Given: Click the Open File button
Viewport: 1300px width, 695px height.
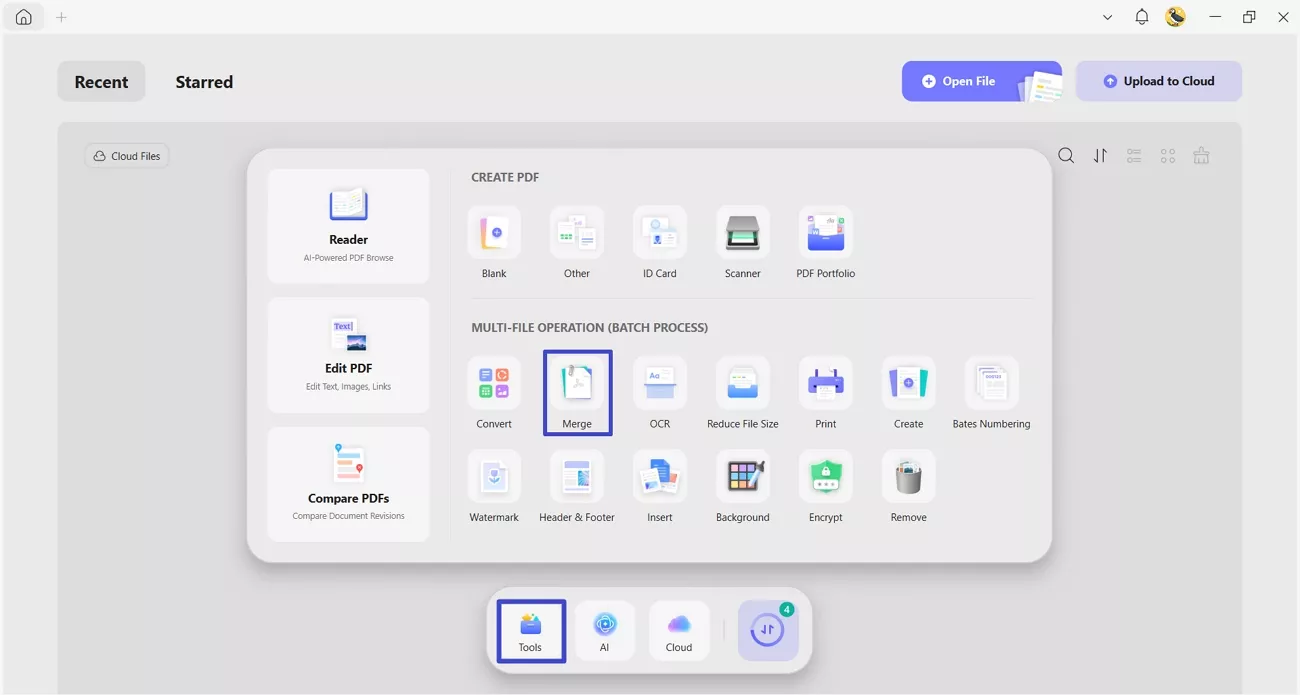Looking at the screenshot, I should tap(982, 81).
